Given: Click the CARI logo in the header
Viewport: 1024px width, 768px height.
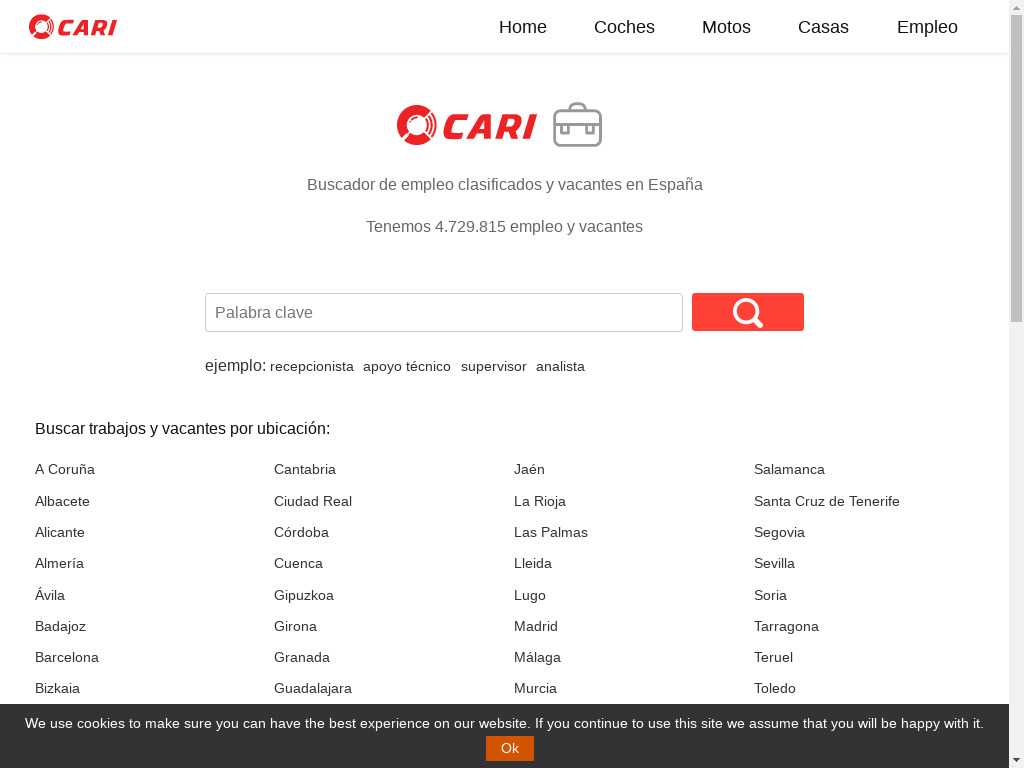Looking at the screenshot, I should coord(73,27).
